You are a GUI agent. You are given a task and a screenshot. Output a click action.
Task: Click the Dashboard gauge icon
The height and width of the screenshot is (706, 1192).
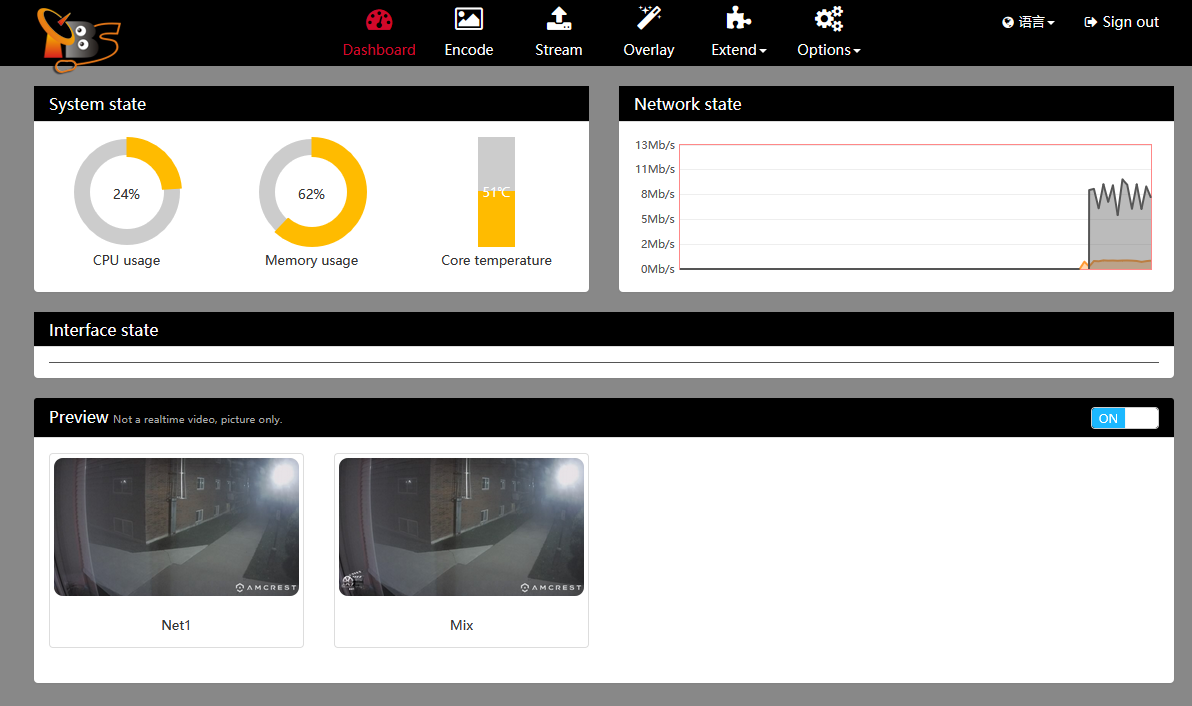379,20
